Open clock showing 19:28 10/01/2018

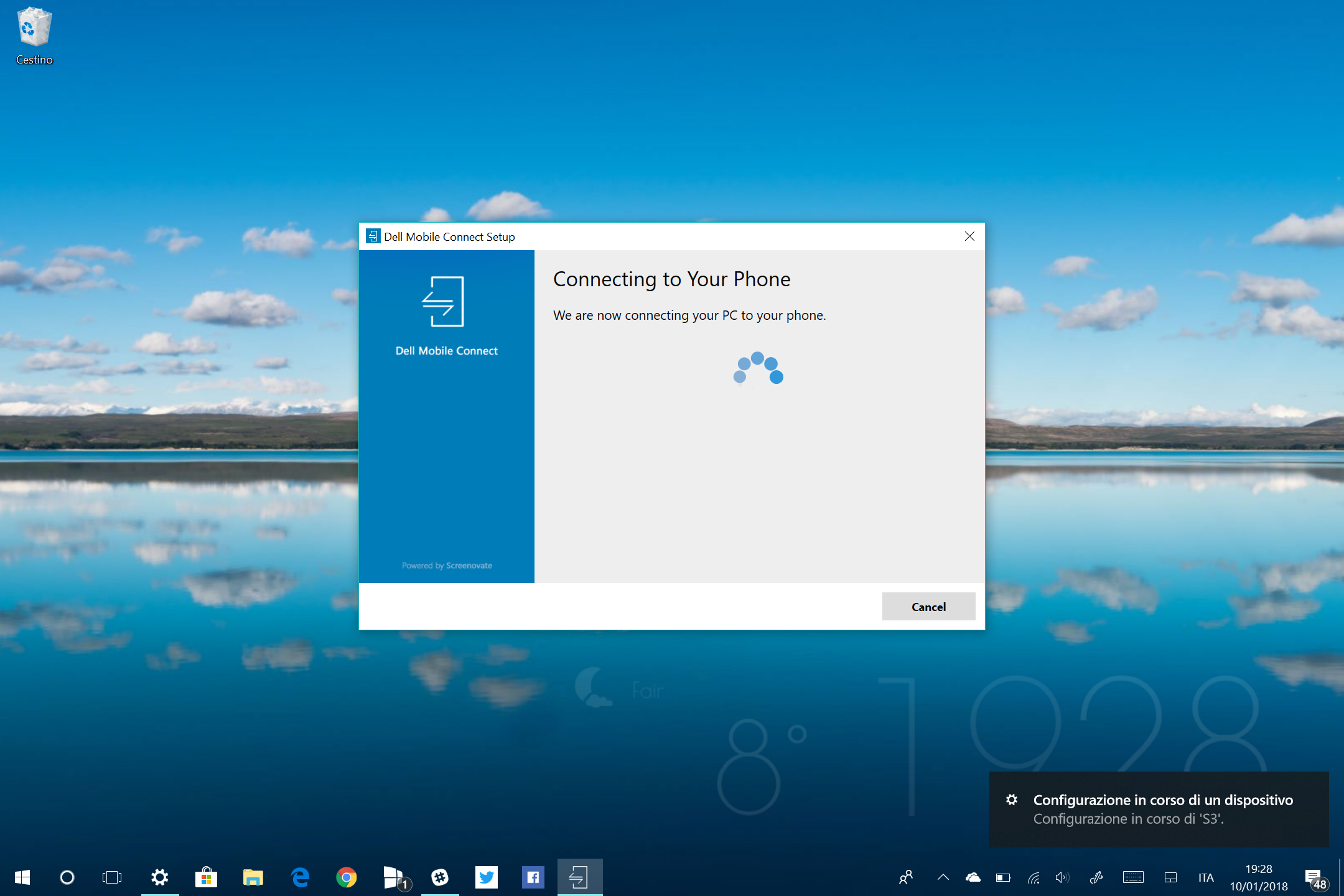coord(1259,877)
